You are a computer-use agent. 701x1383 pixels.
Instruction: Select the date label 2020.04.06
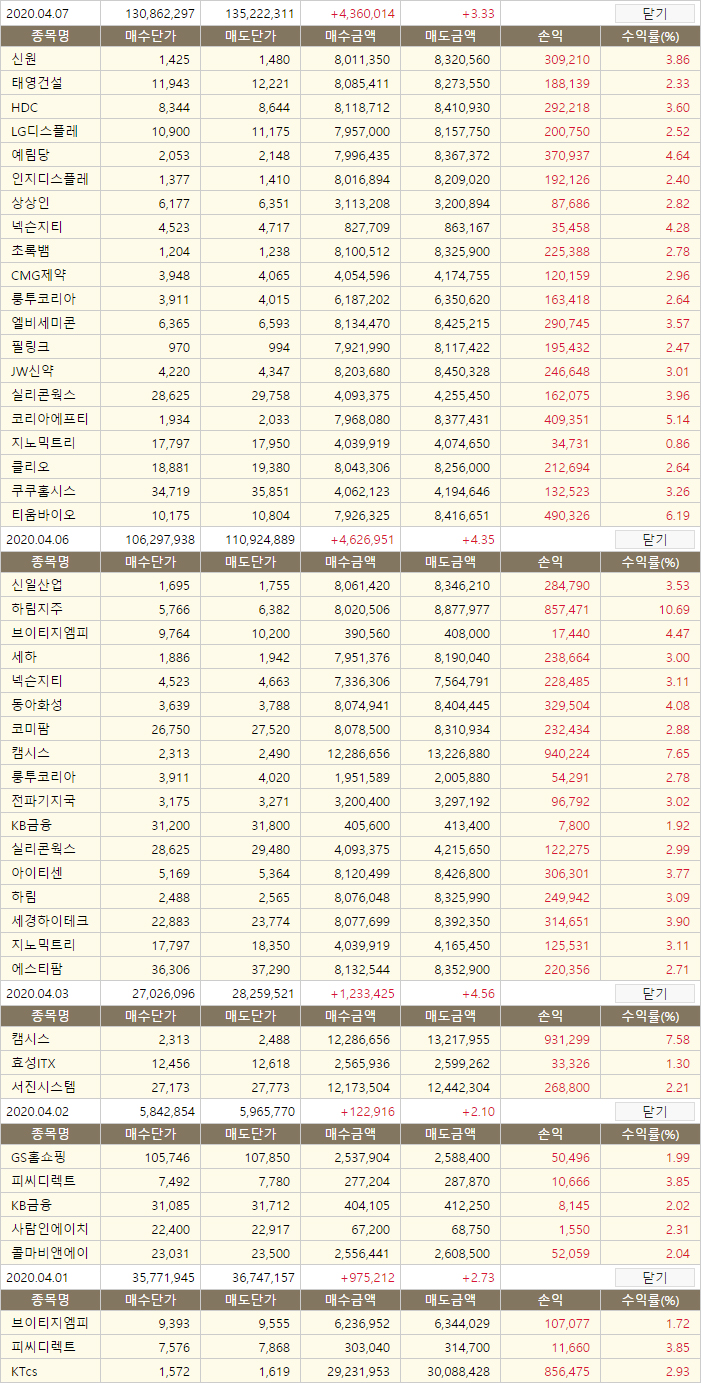(x=36, y=539)
